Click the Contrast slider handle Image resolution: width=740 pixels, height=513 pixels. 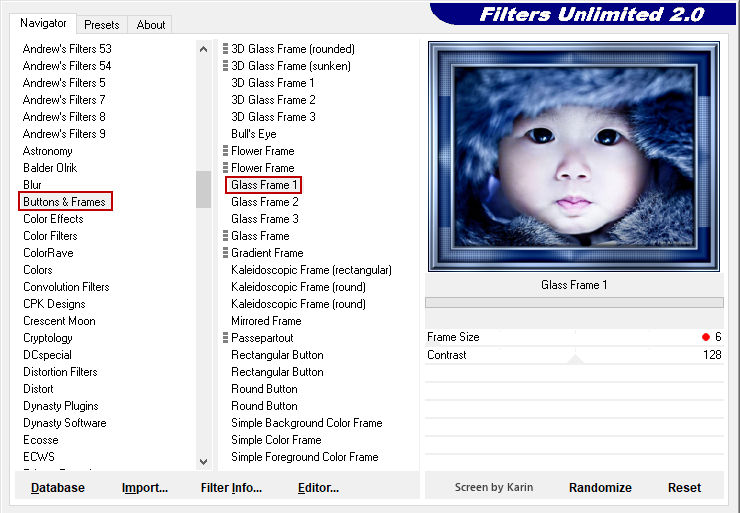[x=574, y=358]
